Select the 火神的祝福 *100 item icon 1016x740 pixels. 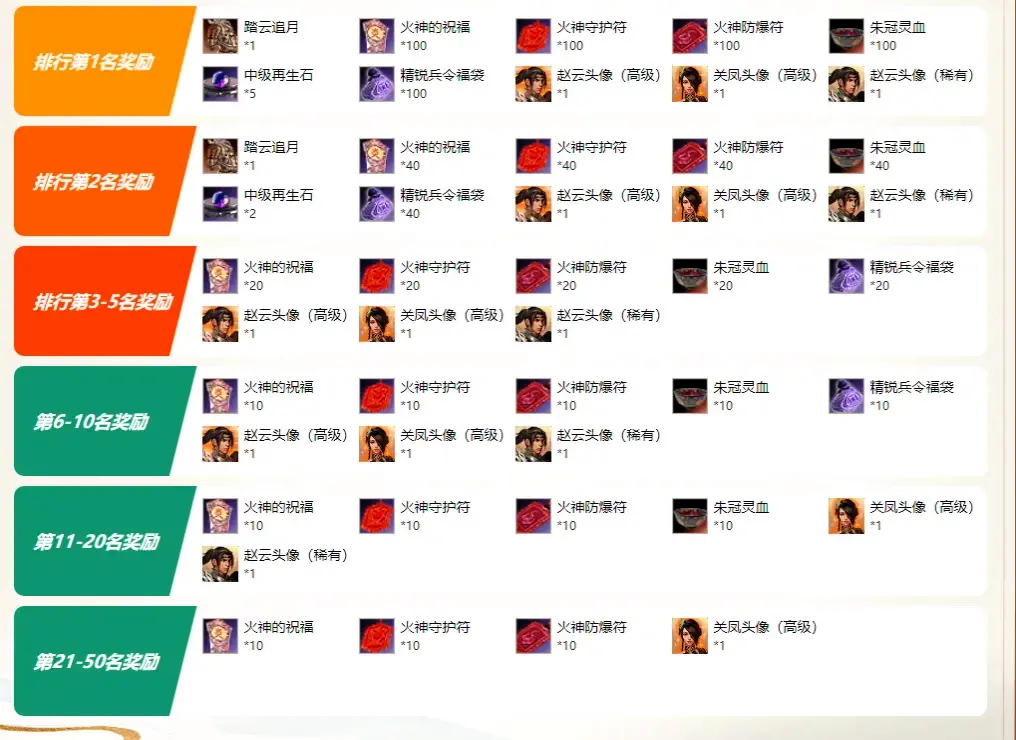point(377,36)
